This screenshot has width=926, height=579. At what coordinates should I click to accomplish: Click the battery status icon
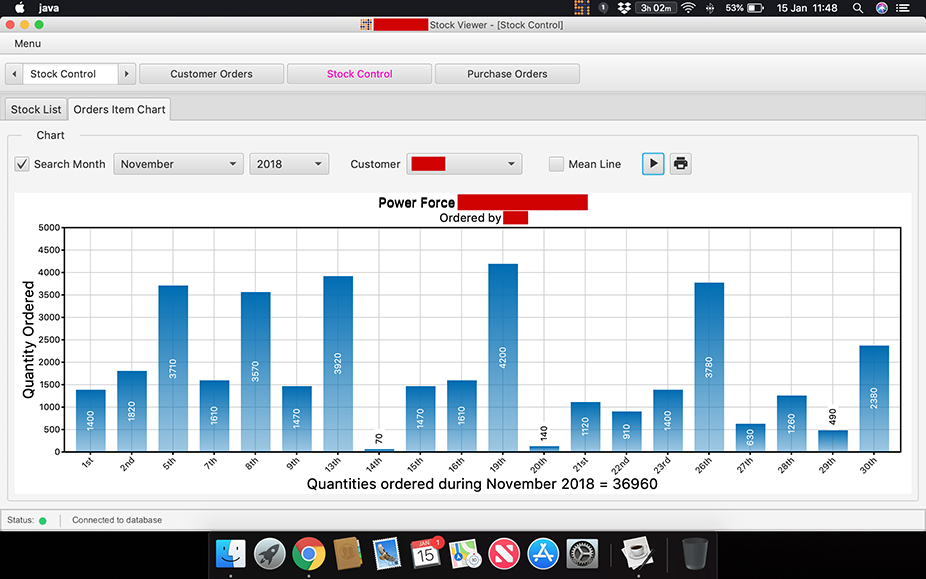(755, 8)
